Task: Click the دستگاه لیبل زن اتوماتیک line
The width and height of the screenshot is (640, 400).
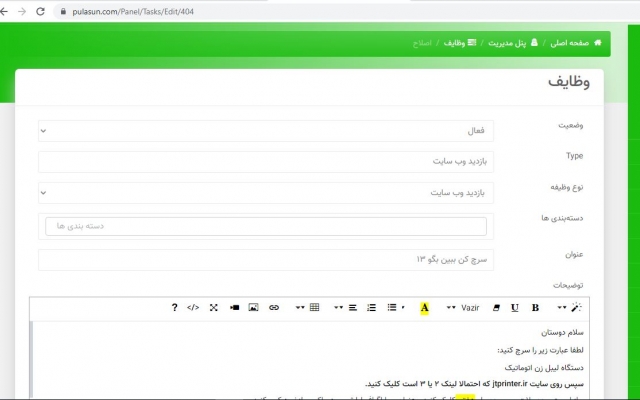Action: click(x=544, y=368)
